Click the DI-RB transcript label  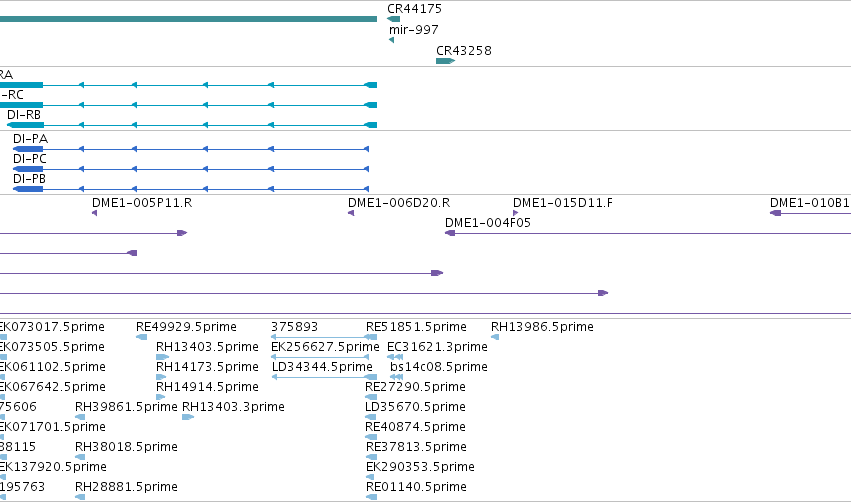click(x=24, y=115)
